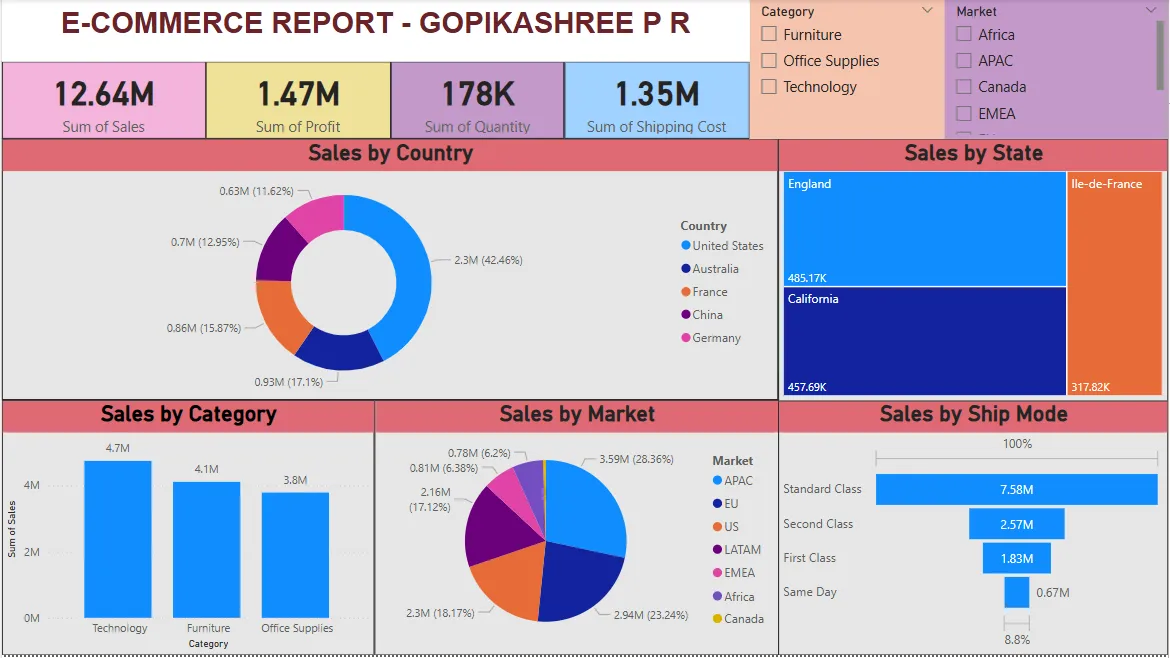Click the 2.3M (42.46%) data label
1170x658 pixels.
point(488,260)
